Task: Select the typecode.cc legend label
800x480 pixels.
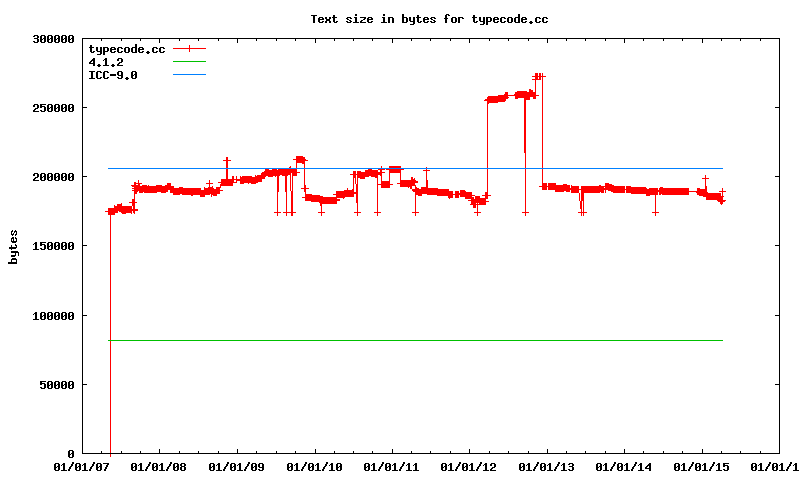Action: [126, 48]
